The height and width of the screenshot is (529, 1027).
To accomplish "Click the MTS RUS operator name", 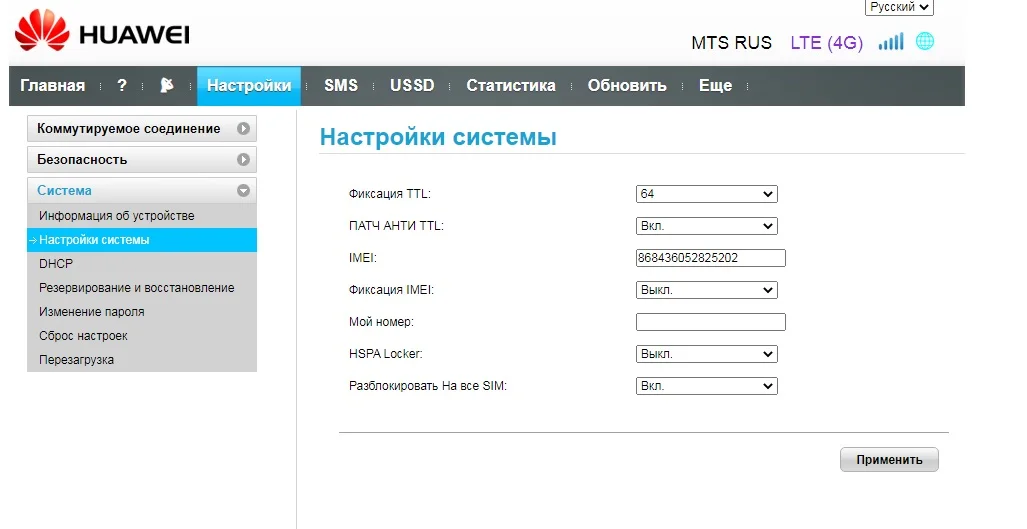I will 732,43.
